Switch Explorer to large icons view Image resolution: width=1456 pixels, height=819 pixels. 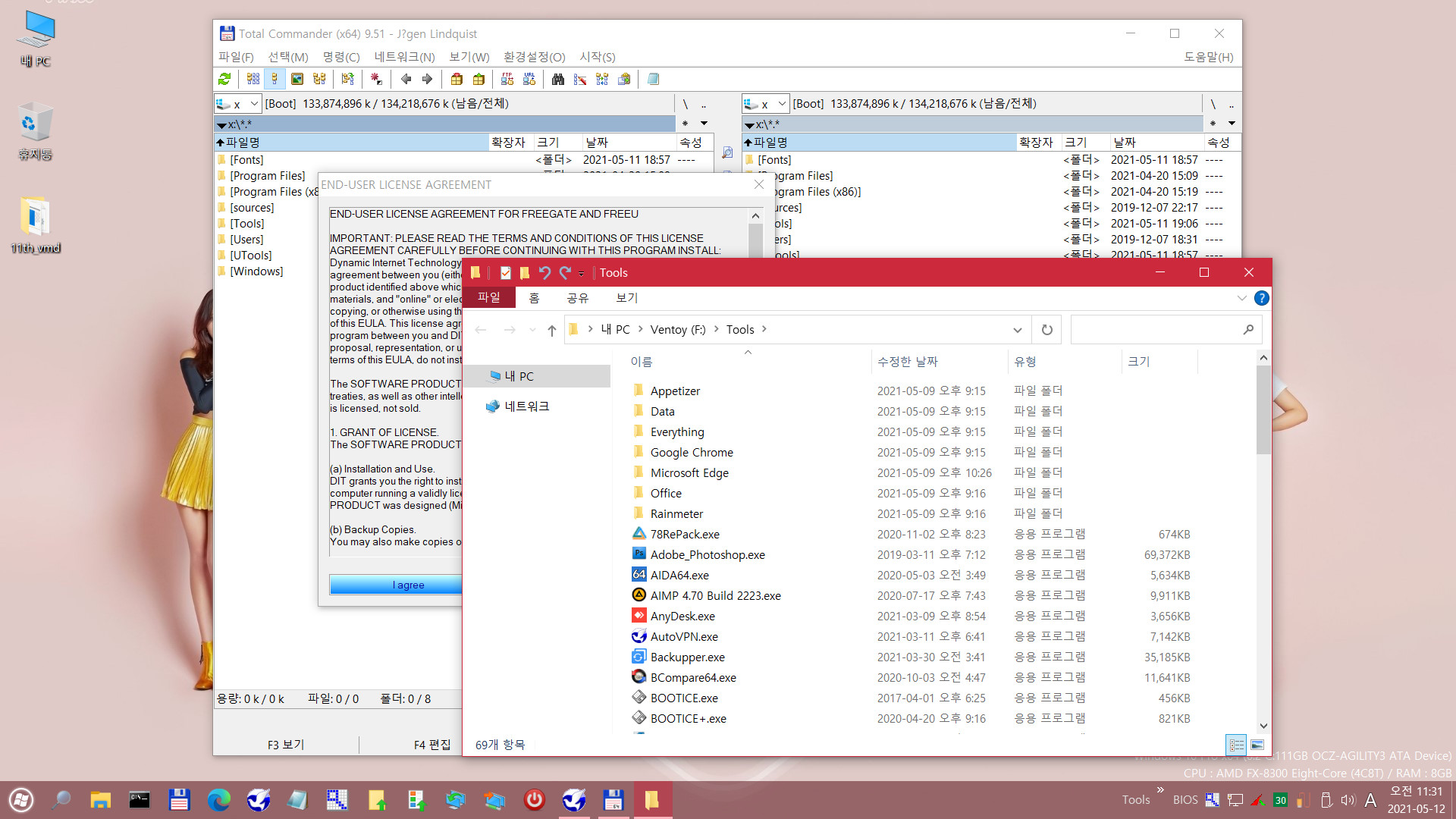click(x=1257, y=745)
